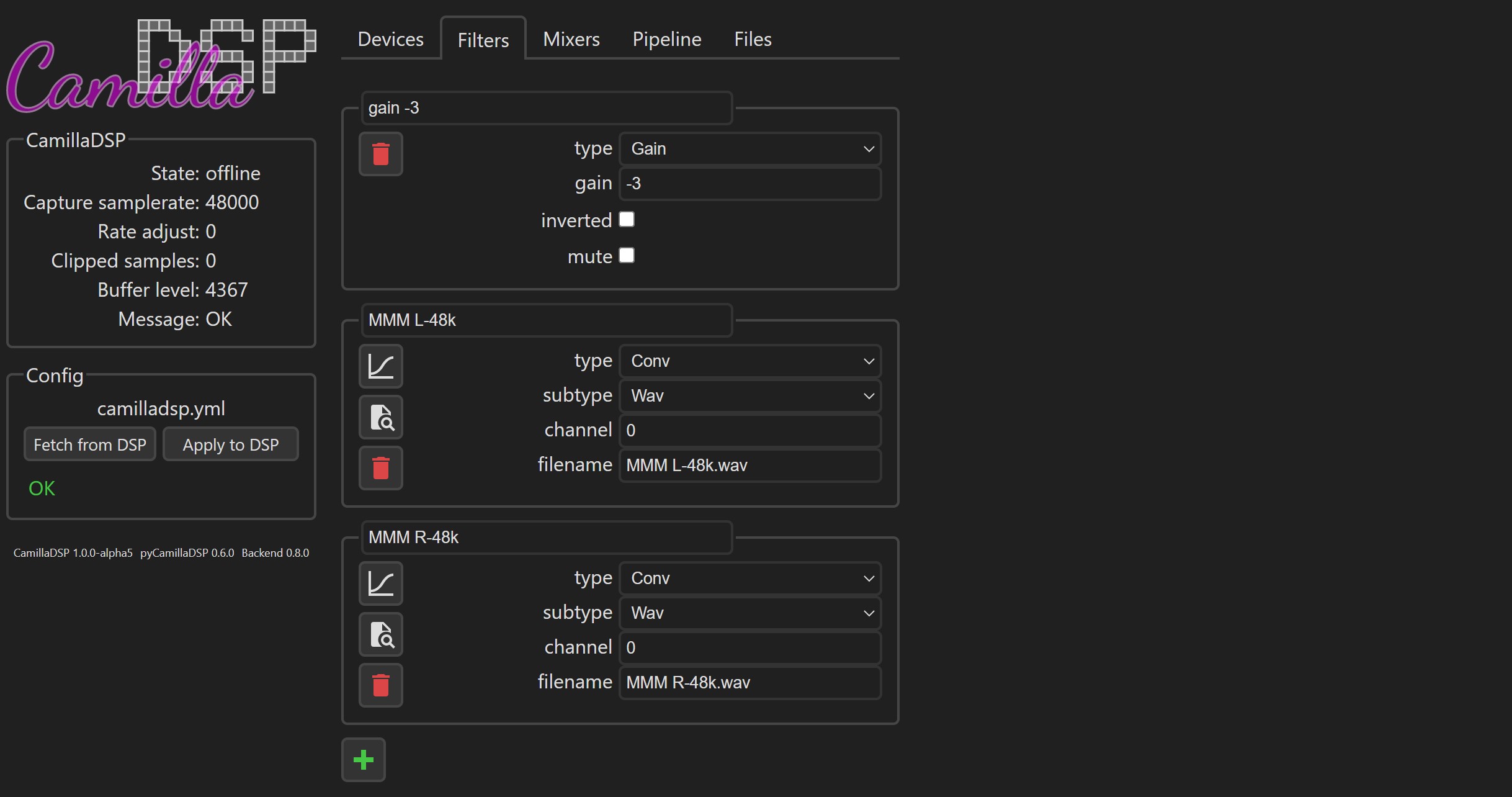This screenshot has height=797, width=1512.
Task: Click the CamillaDSP logo
Action: 161,65
